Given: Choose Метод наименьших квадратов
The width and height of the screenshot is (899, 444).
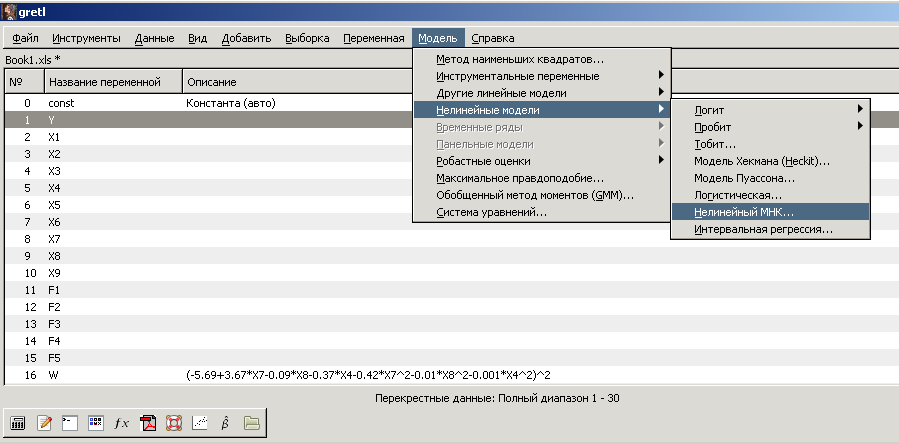Looking at the screenshot, I should 541,59.
